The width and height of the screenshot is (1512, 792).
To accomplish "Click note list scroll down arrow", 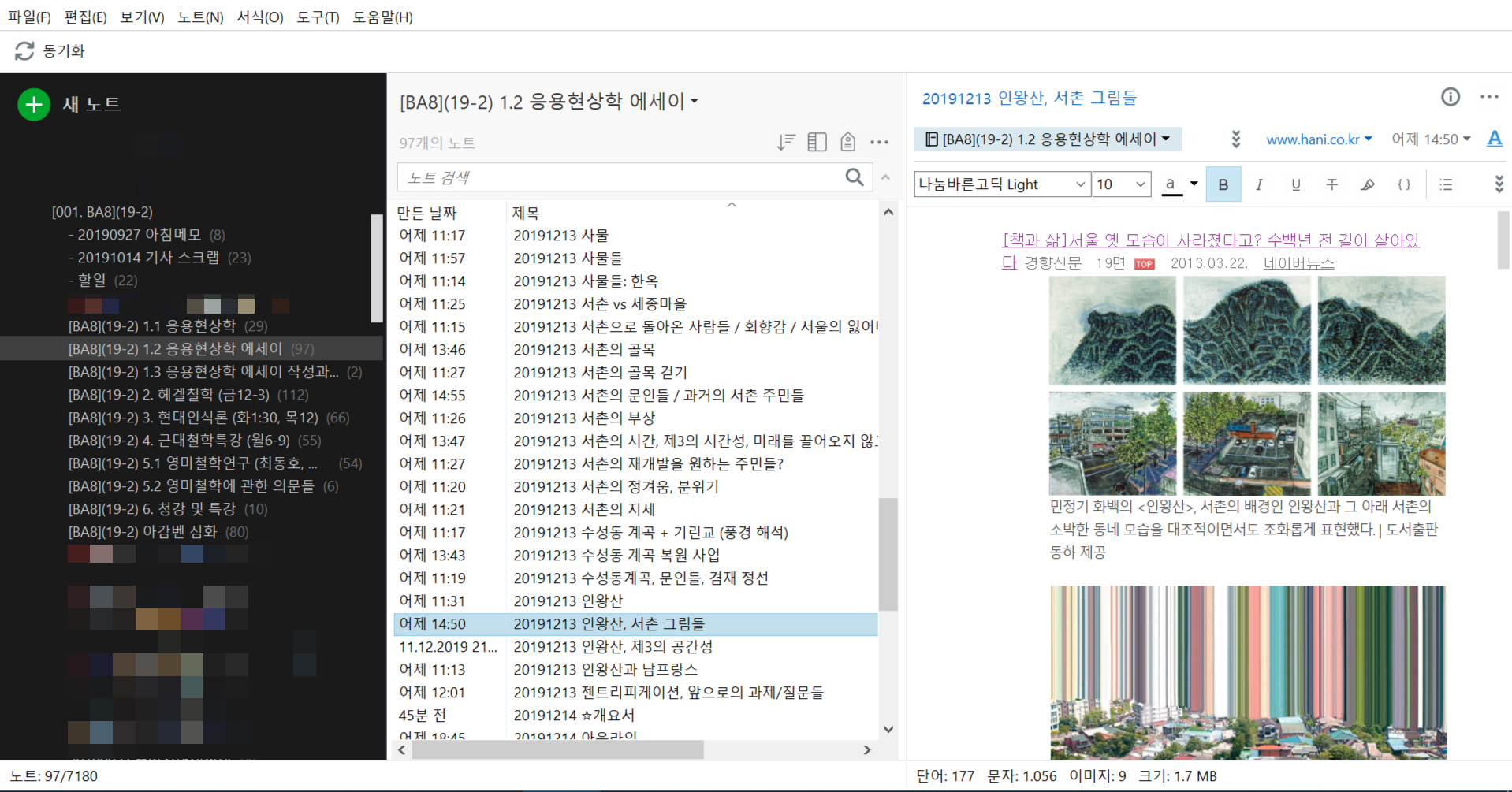I will pyautogui.click(x=888, y=729).
